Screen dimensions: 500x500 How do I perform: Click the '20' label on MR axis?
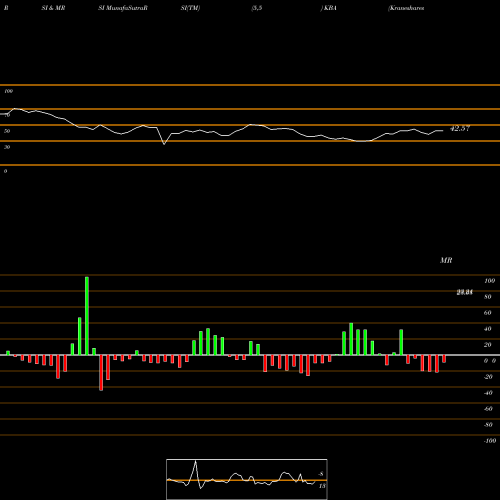coord(488,345)
